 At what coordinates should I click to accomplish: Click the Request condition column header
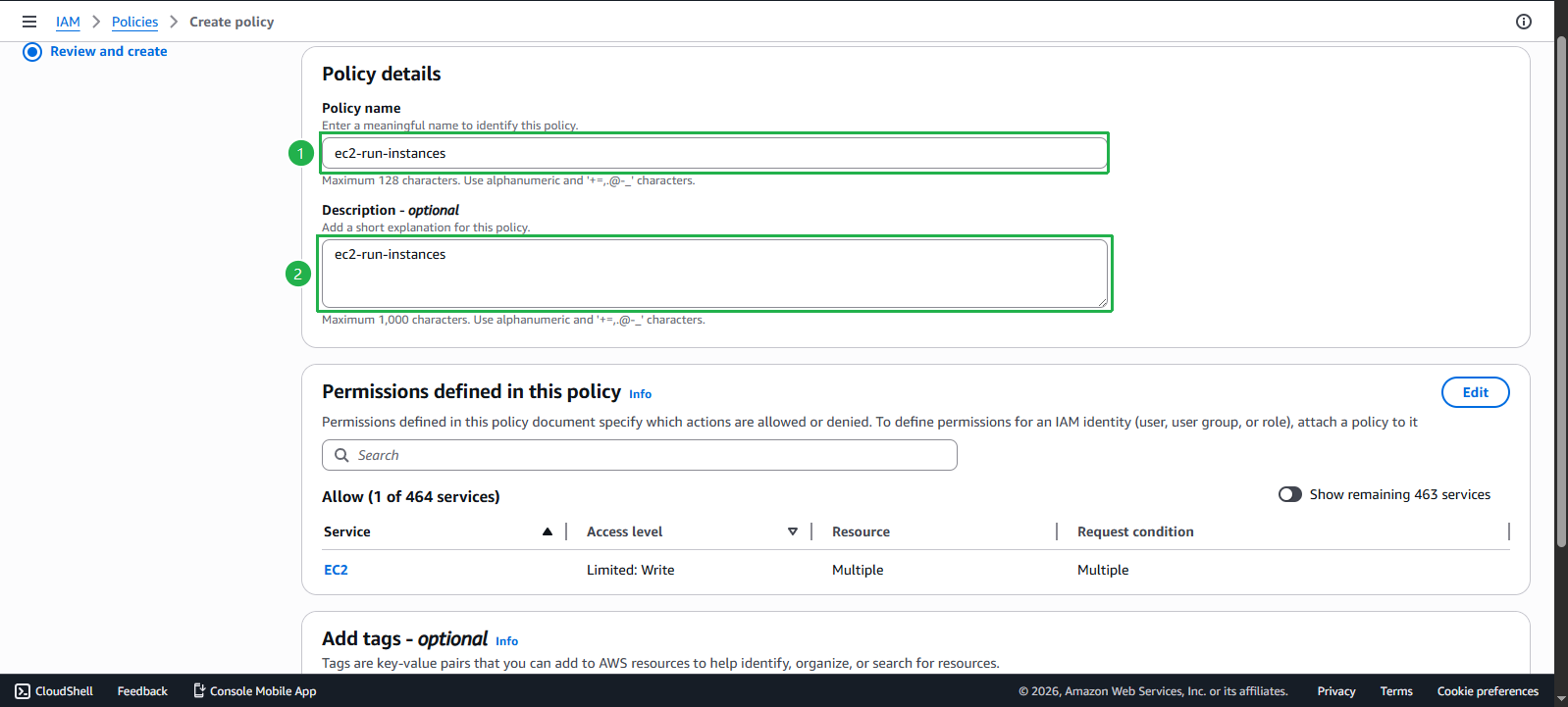pos(1135,531)
